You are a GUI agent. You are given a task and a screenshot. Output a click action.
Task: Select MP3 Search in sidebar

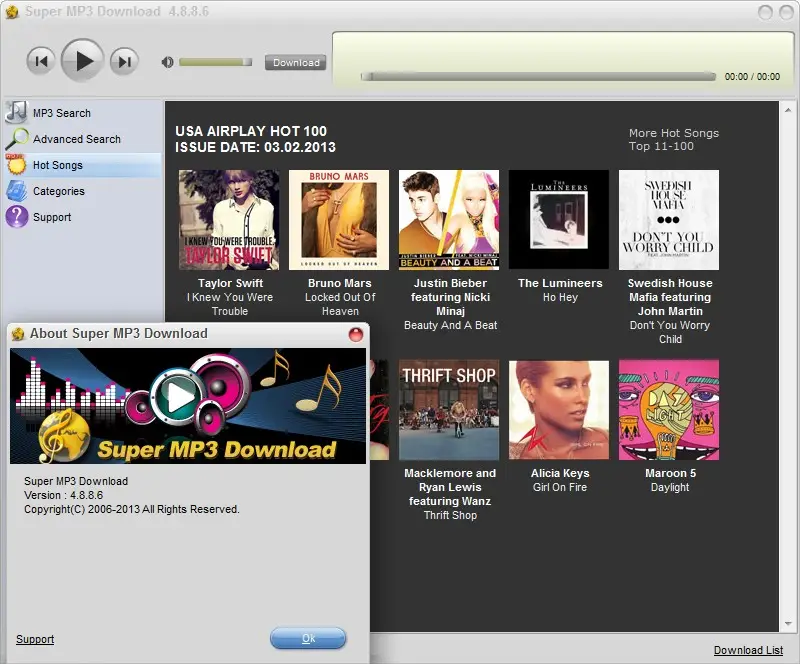62,113
